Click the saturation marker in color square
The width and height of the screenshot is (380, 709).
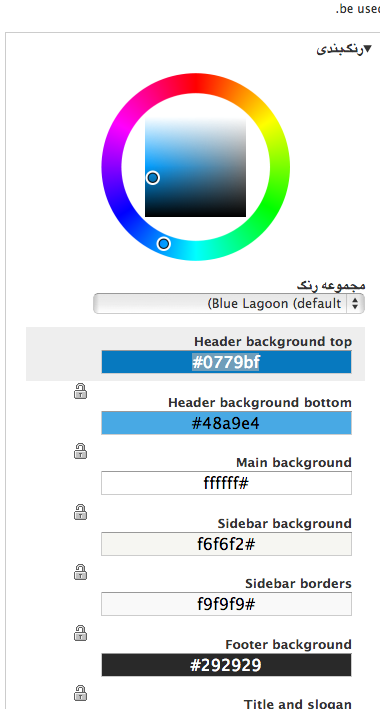(153, 178)
